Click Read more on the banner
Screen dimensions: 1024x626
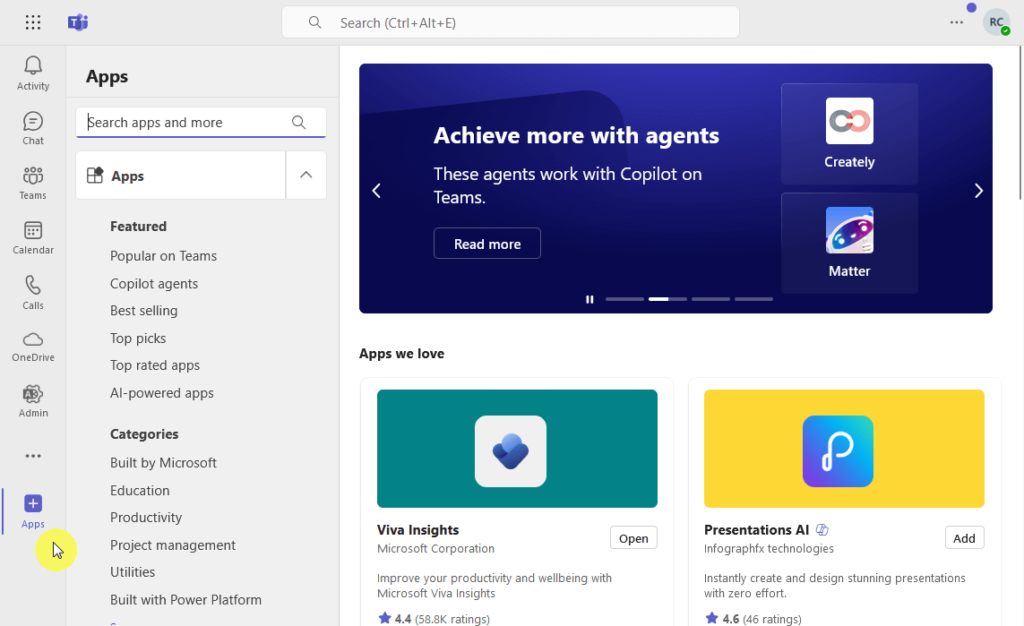tap(487, 243)
